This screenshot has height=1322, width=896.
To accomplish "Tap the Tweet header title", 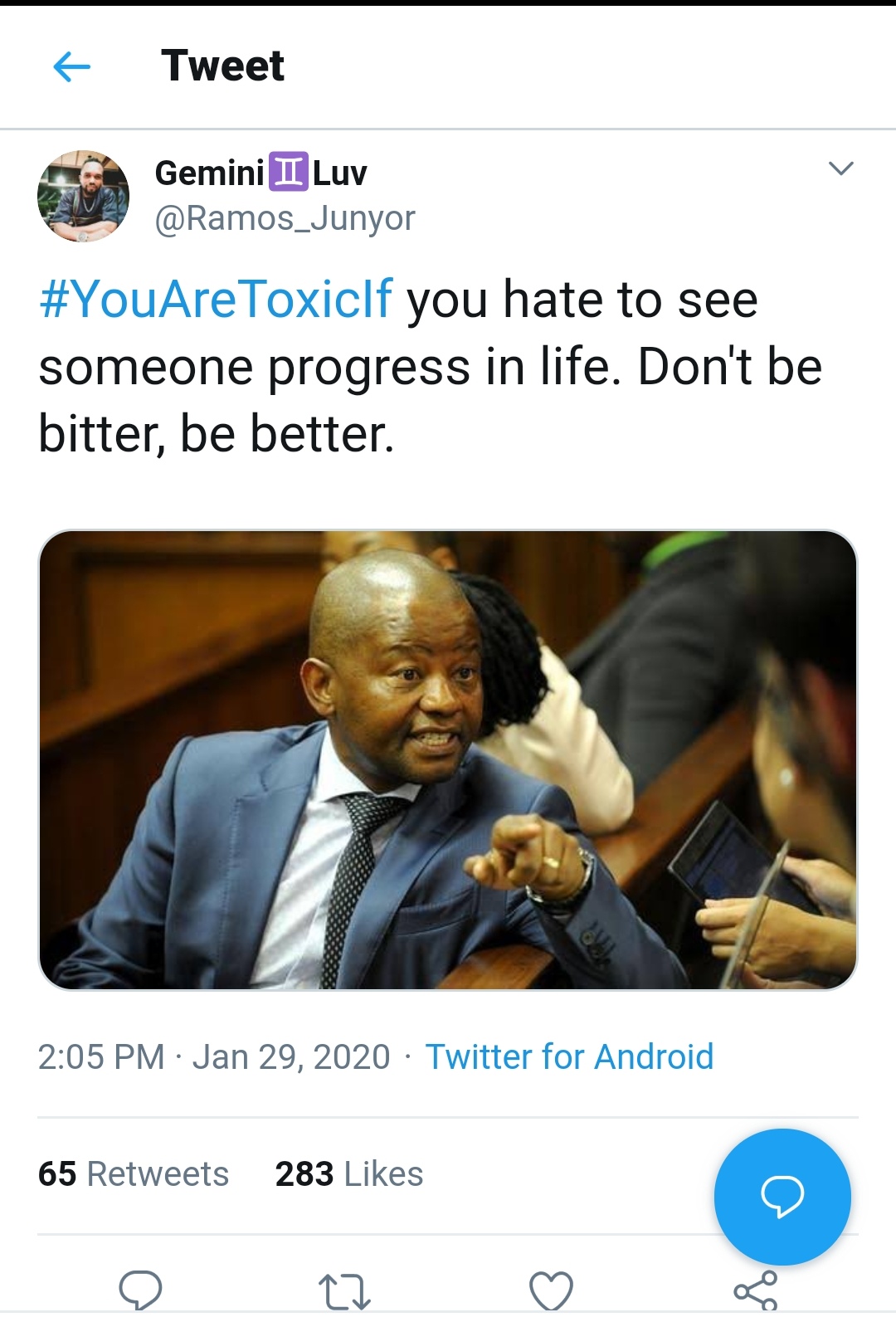I will pyautogui.click(x=222, y=66).
